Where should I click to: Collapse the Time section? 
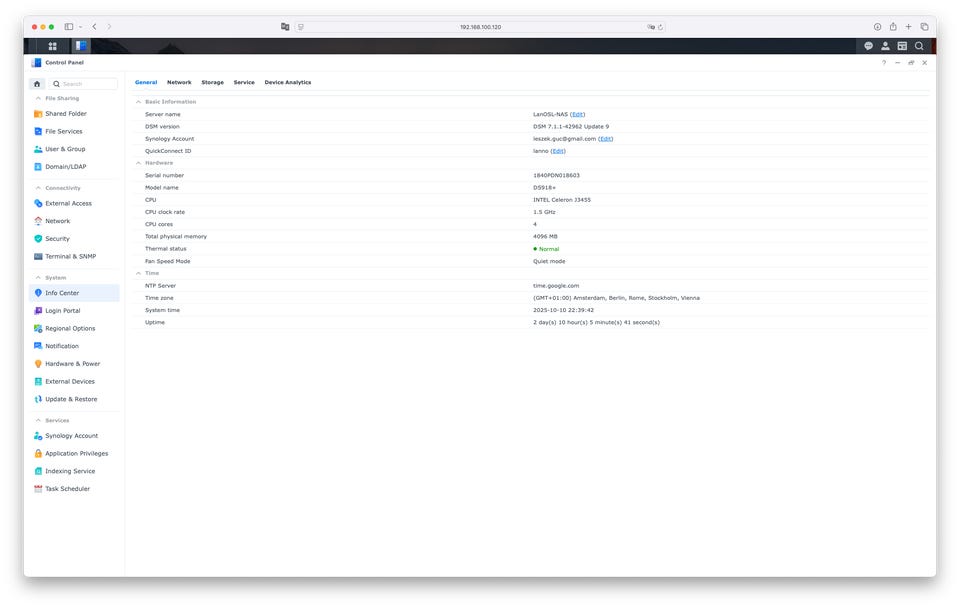[x=138, y=274]
